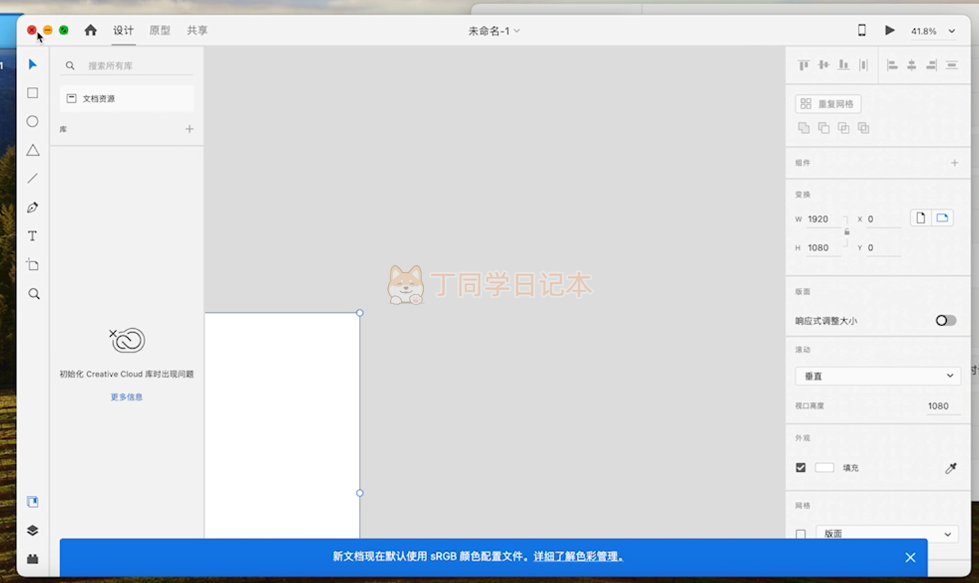
Task: Select the Select (arrow) tool
Action: click(x=32, y=64)
